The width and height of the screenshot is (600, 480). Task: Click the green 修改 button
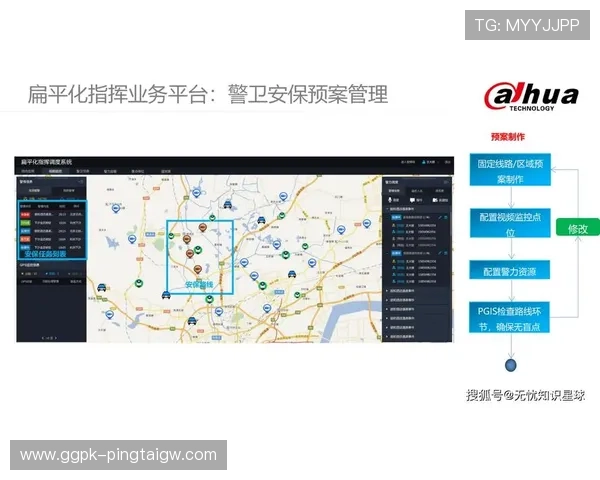(x=577, y=229)
